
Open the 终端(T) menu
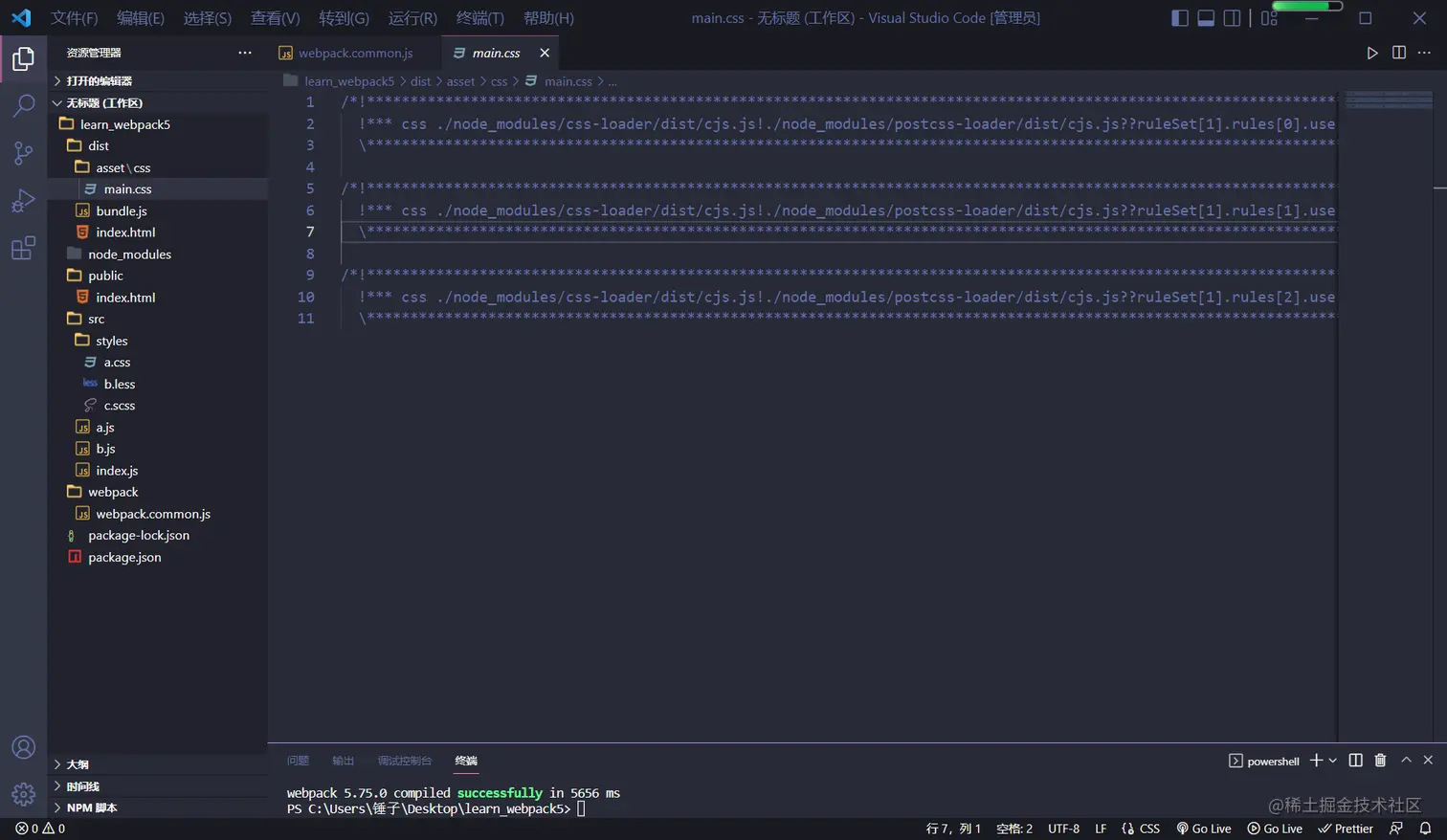(x=480, y=18)
